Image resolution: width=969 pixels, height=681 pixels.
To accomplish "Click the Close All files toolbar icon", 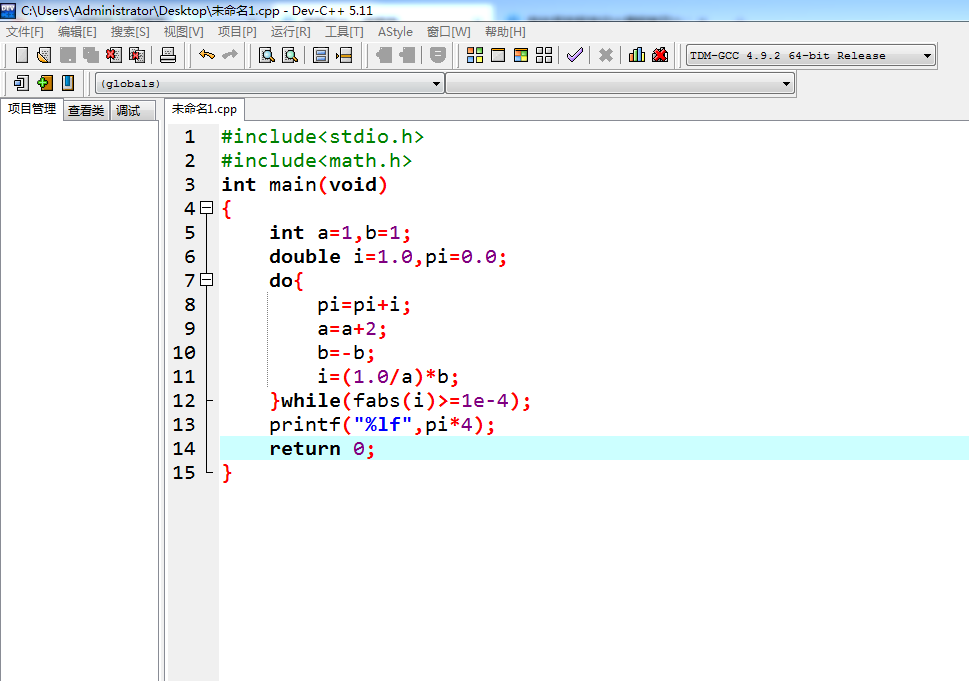I will pos(137,55).
